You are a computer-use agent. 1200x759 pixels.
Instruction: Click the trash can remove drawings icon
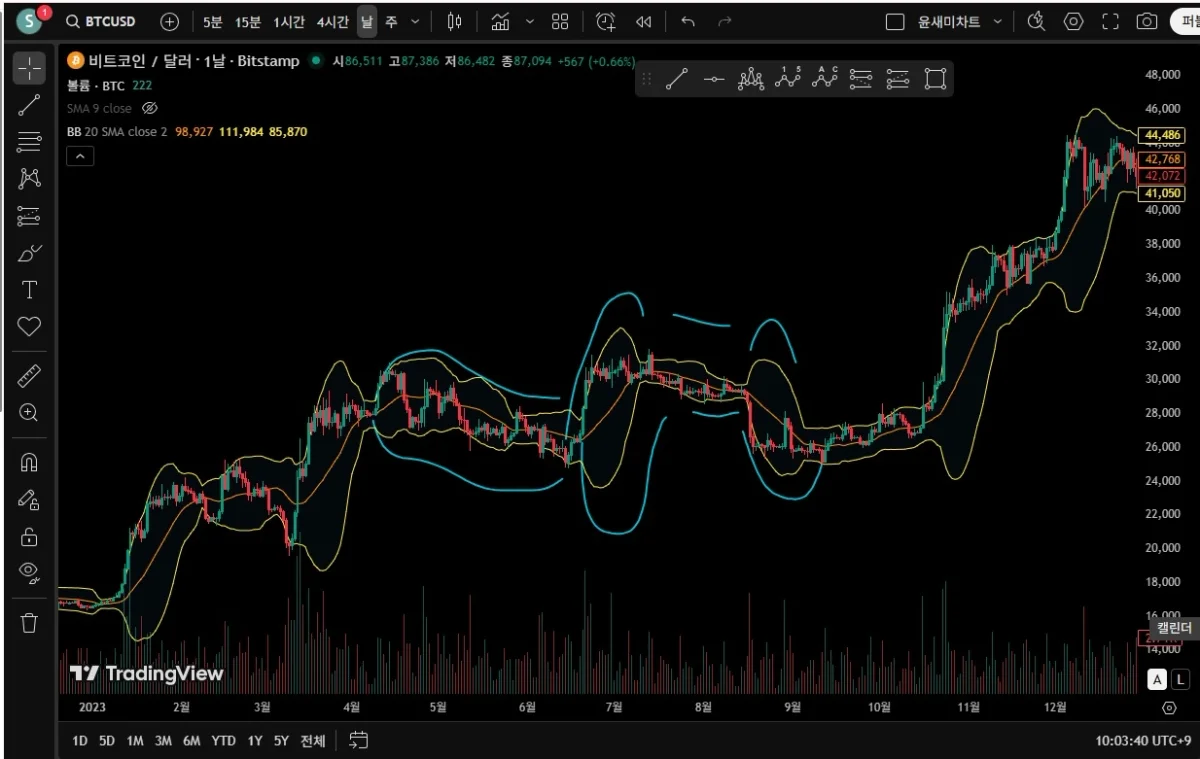click(29, 623)
